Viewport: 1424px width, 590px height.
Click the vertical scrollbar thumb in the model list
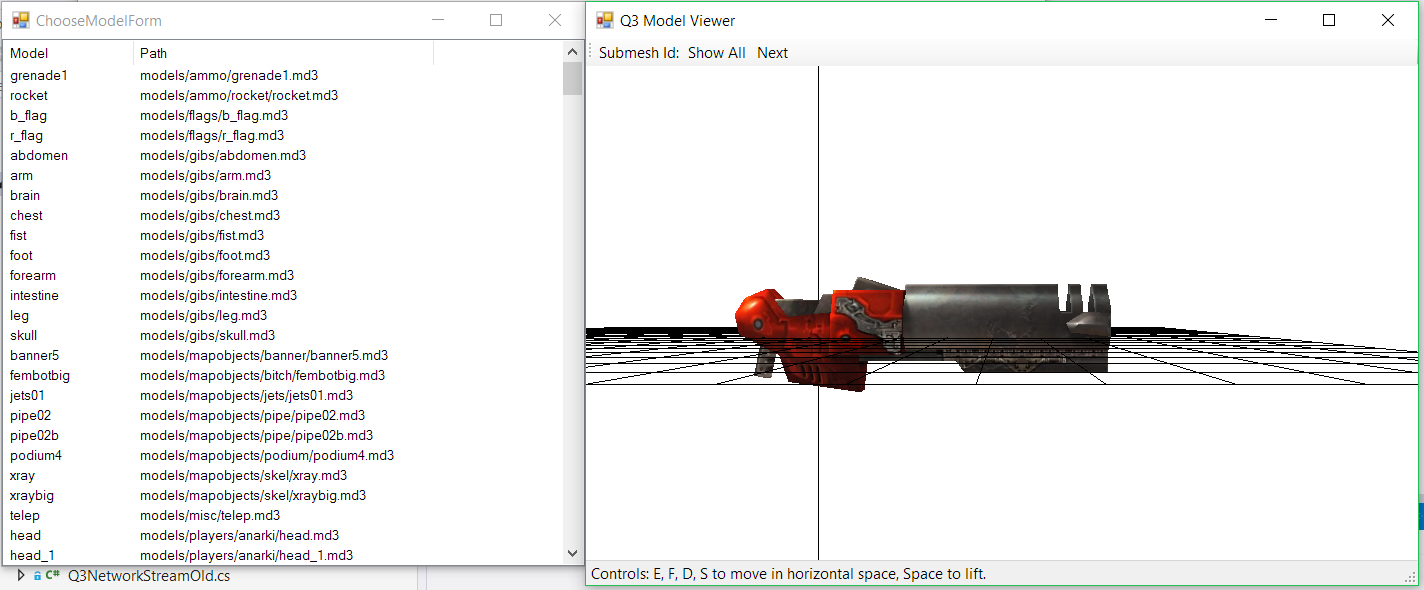573,78
